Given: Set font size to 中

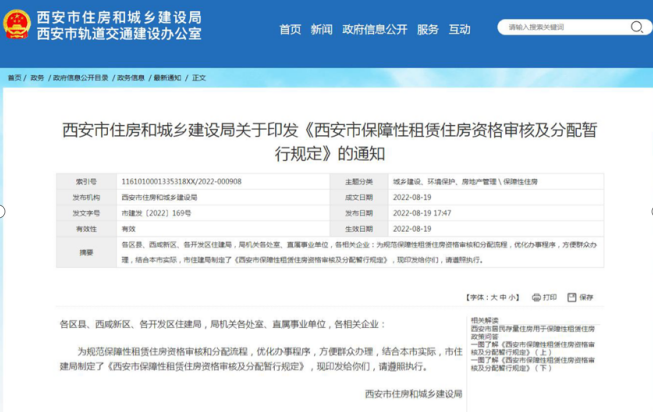Looking at the screenshot, I should point(503,297).
